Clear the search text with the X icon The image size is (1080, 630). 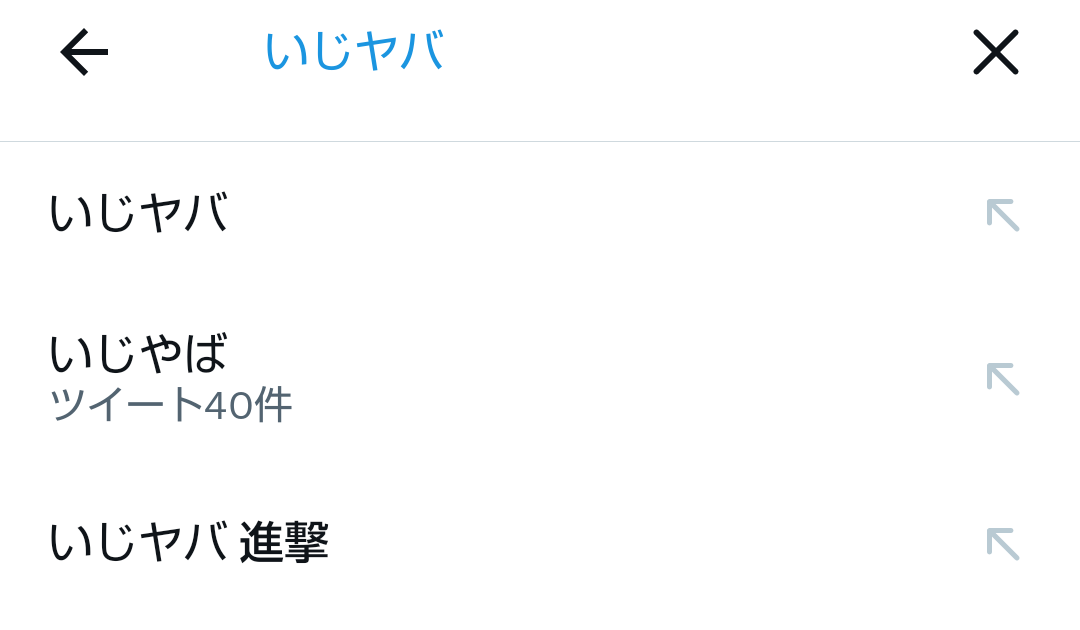click(x=995, y=52)
